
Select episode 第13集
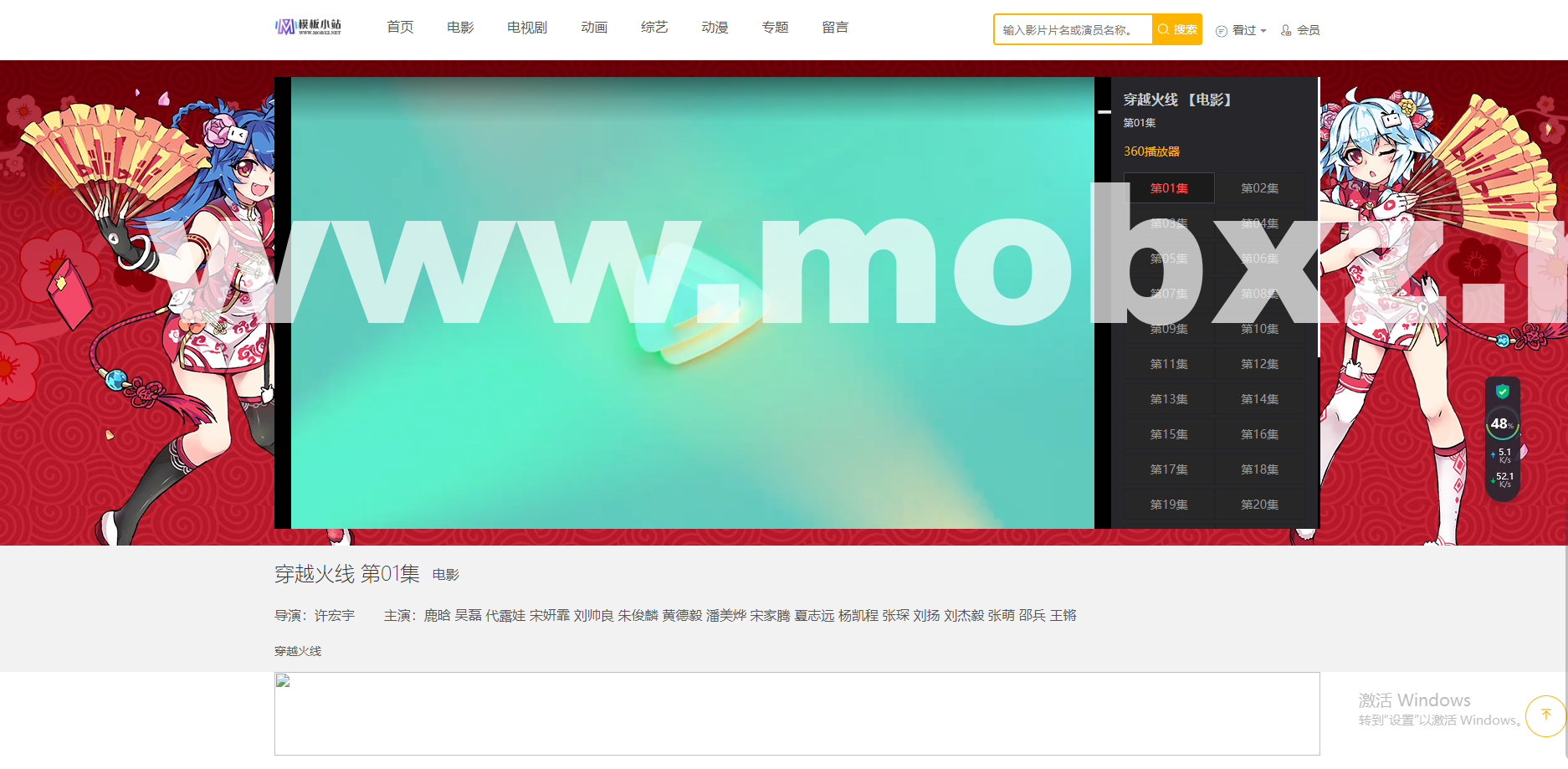pyautogui.click(x=1169, y=399)
